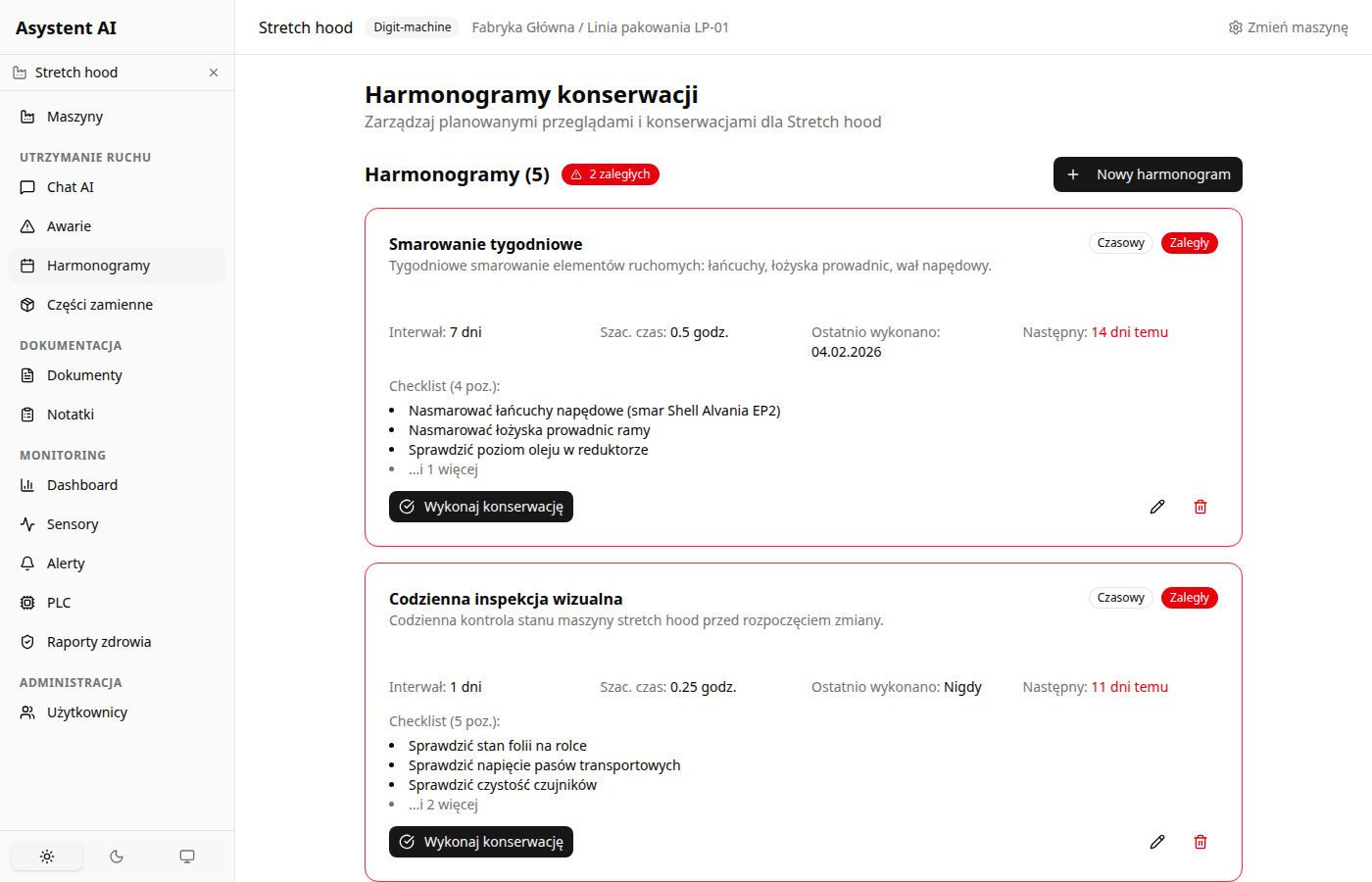Viewport: 1372px width, 882px height.
Task: Switch to dark mode via moon toggle
Action: coord(117,856)
